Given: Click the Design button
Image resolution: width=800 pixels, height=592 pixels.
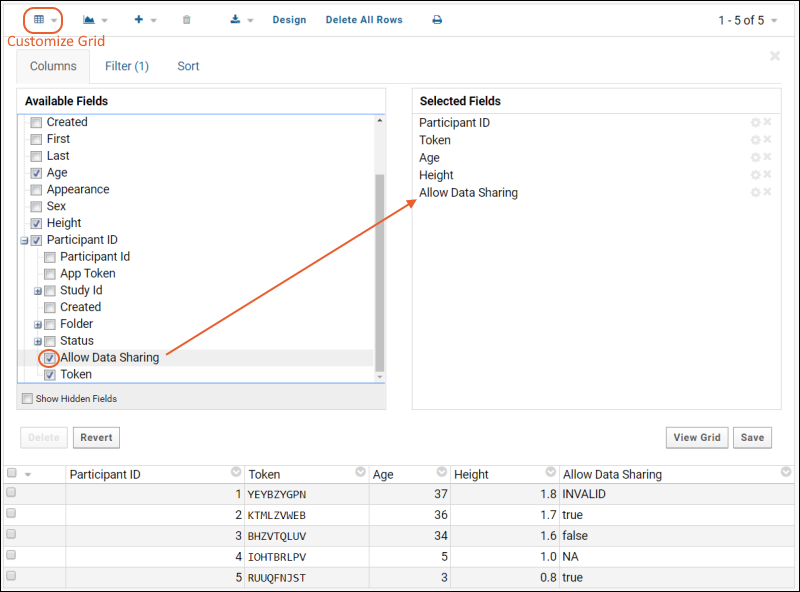Looking at the screenshot, I should pyautogui.click(x=289, y=20).
